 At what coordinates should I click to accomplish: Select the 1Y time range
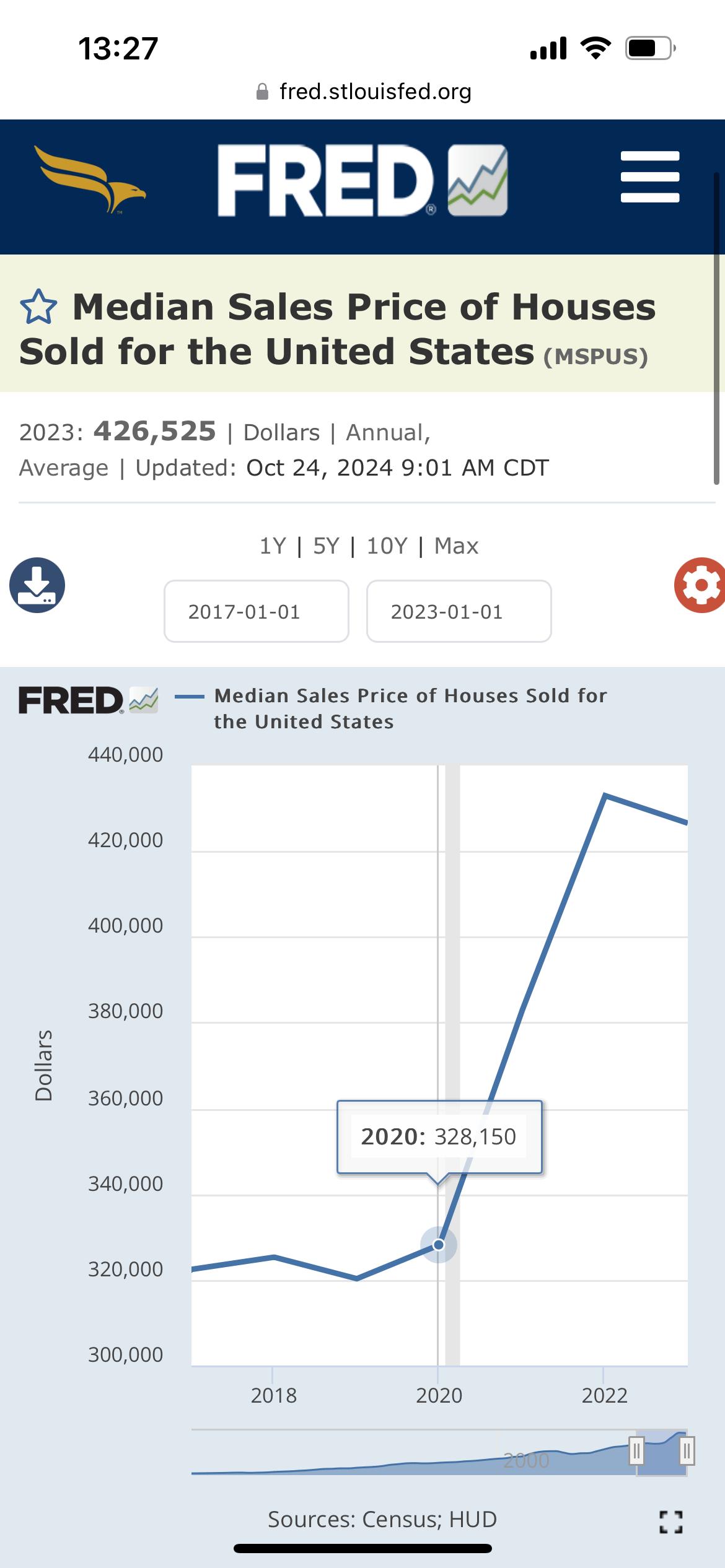click(273, 546)
